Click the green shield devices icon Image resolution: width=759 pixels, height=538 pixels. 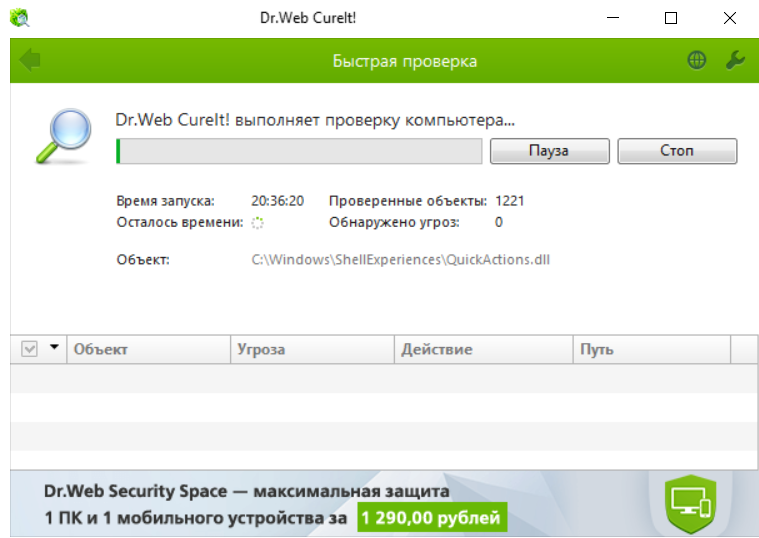pyautogui.click(x=690, y=504)
